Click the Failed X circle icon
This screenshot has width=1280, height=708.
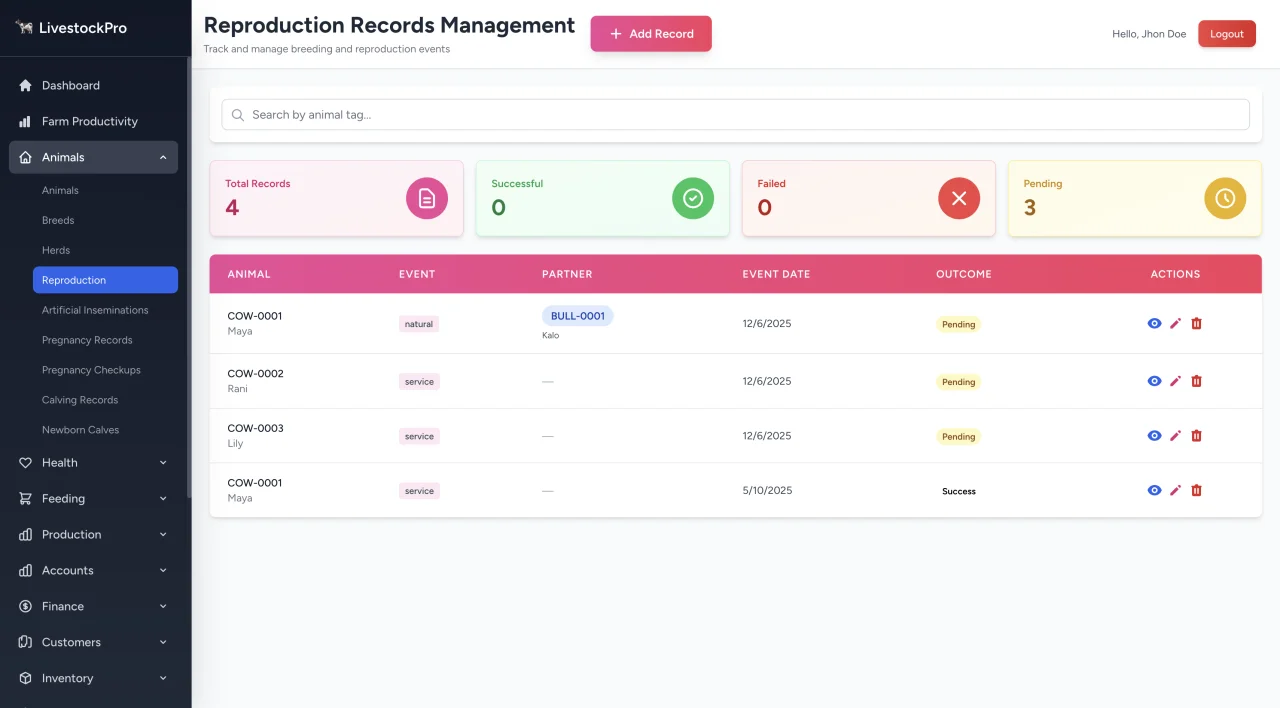click(x=959, y=198)
